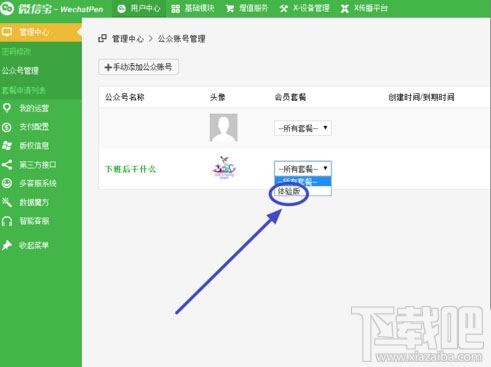Screen dimensions: 491x367
Task: Click the 版权信息 windows-flag icon
Action: (x=7, y=146)
